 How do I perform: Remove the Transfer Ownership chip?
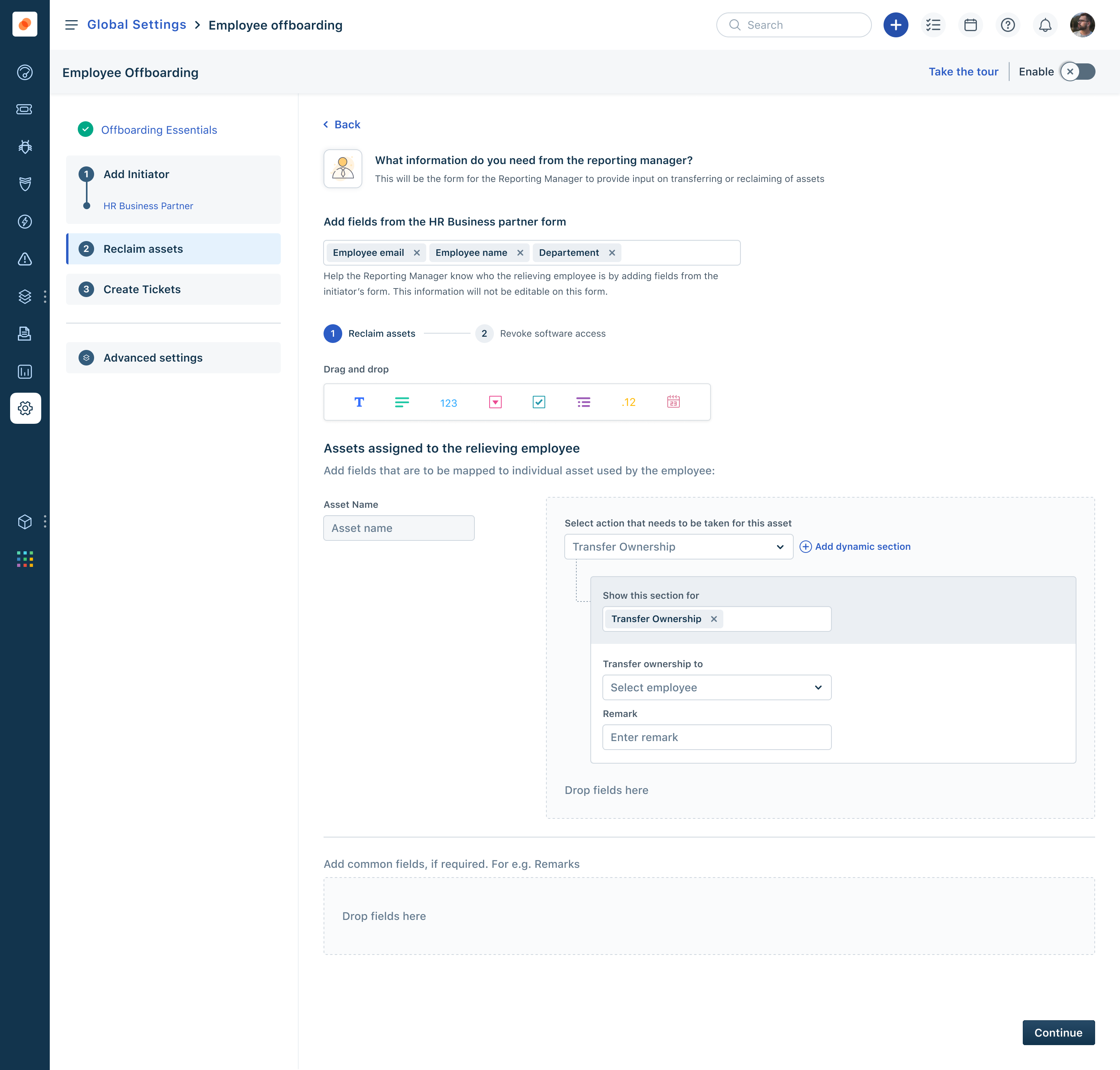coord(713,619)
